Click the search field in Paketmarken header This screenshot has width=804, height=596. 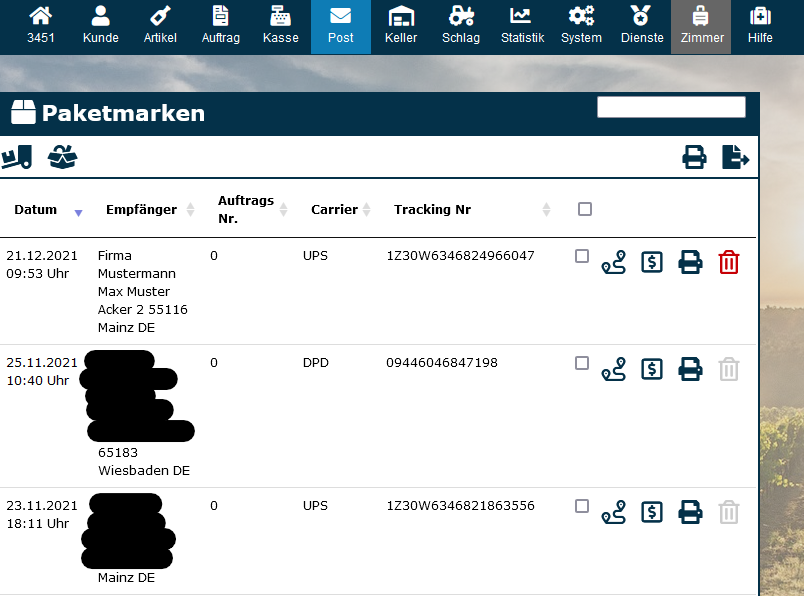point(671,107)
